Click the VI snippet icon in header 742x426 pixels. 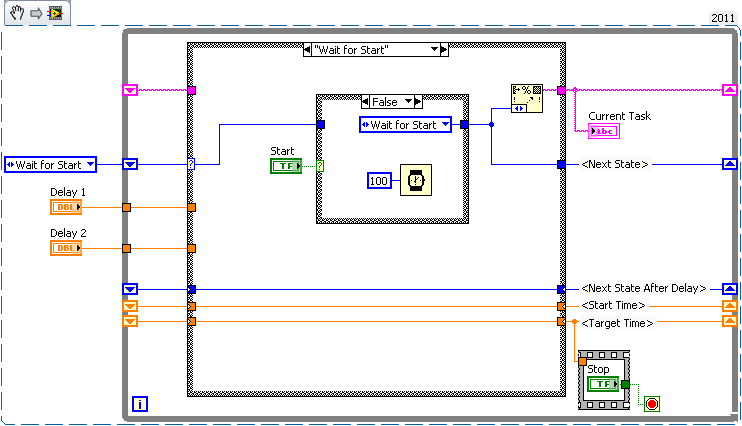pyautogui.click(x=55, y=13)
